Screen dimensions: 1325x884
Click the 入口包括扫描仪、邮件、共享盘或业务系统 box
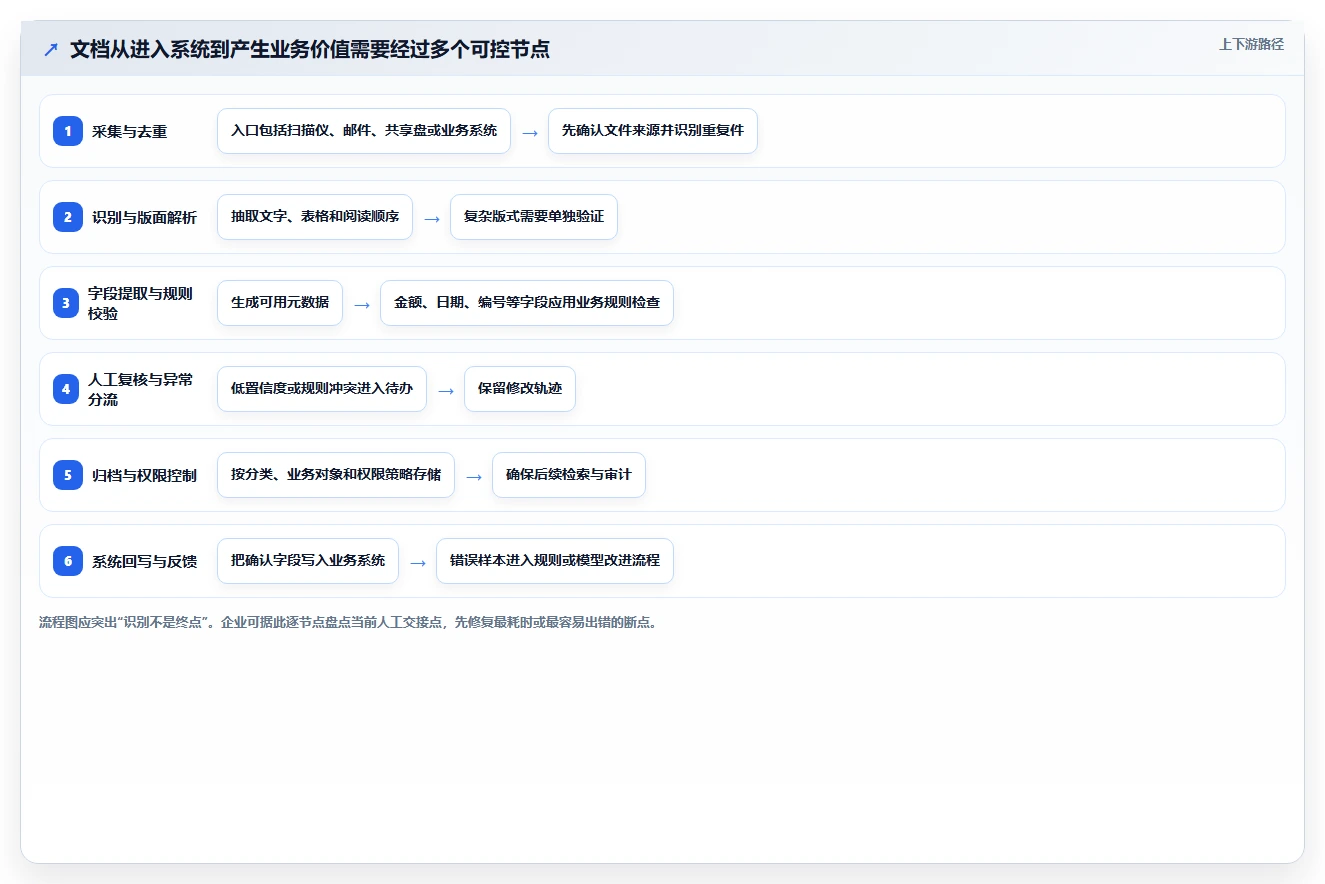tap(364, 131)
